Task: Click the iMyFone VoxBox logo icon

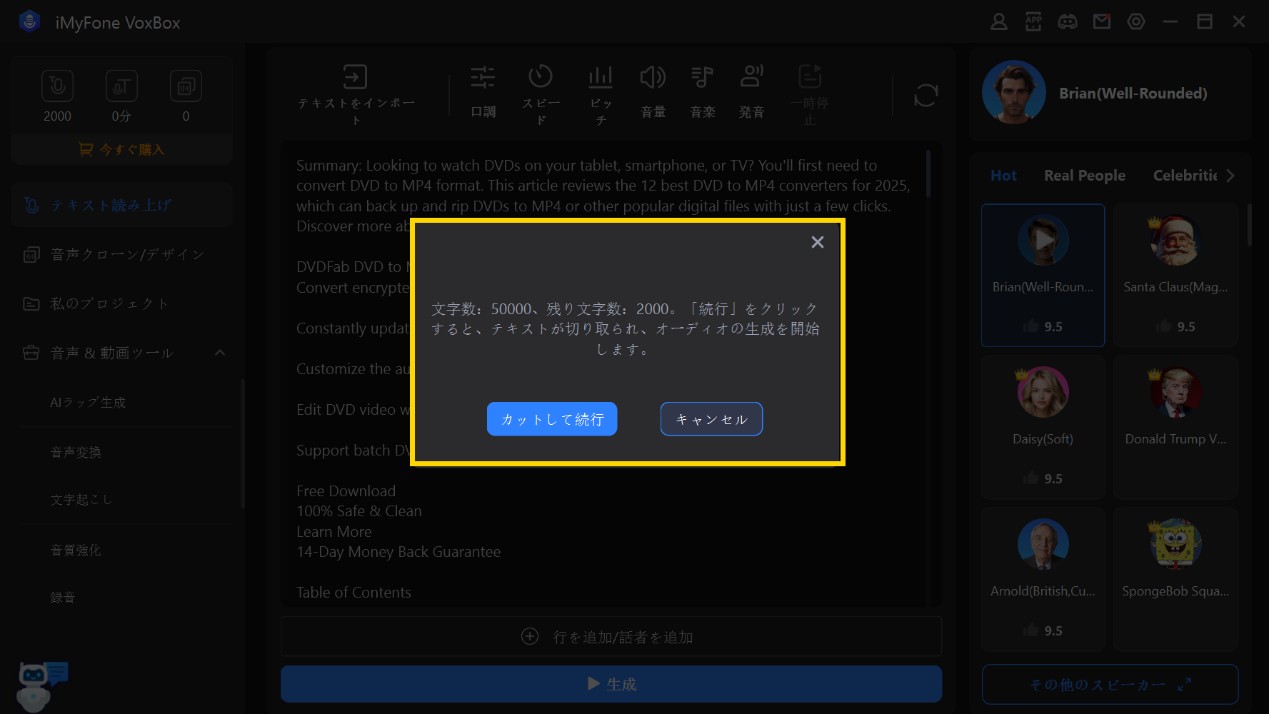Action: click(30, 22)
